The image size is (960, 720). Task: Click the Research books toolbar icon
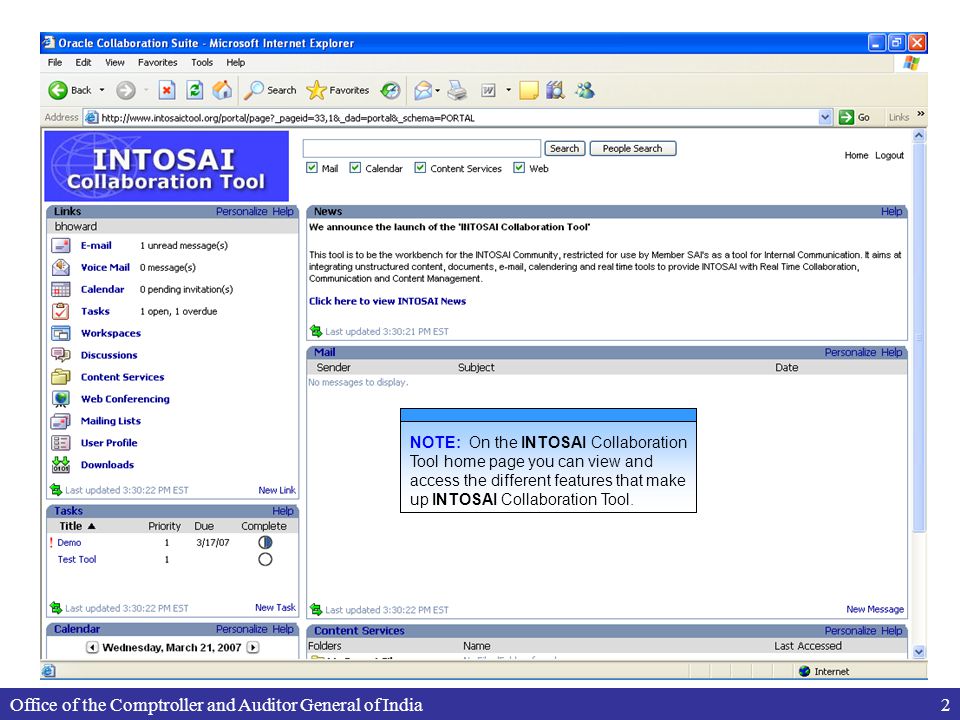(555, 91)
